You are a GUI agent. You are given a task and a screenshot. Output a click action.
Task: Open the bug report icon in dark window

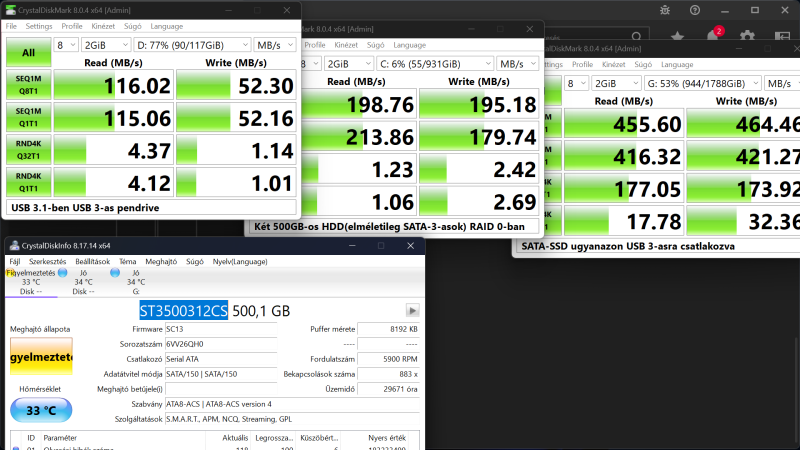point(665,10)
